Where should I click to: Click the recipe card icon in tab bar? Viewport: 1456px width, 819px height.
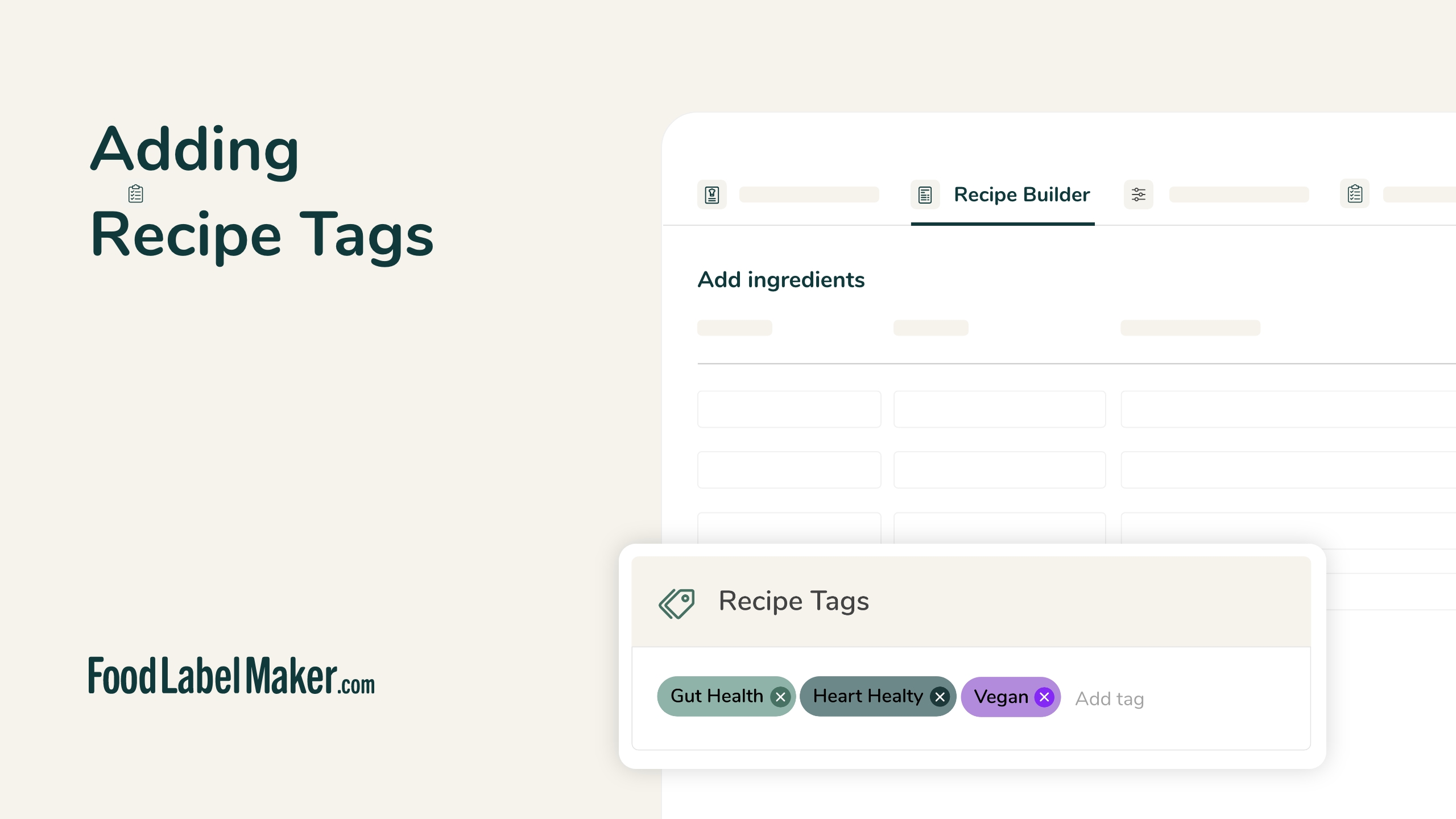click(712, 195)
